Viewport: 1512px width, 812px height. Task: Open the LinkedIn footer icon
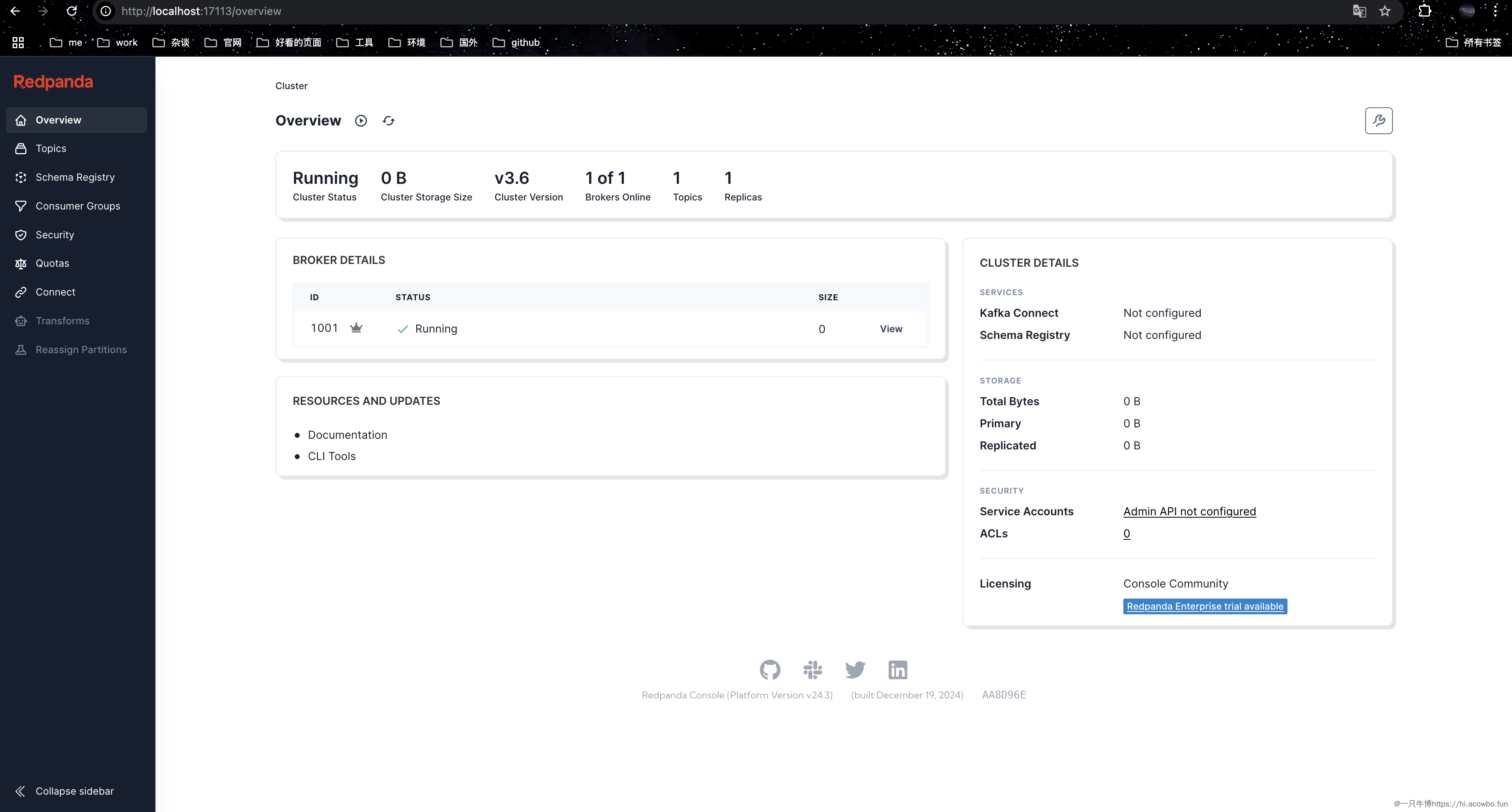898,669
